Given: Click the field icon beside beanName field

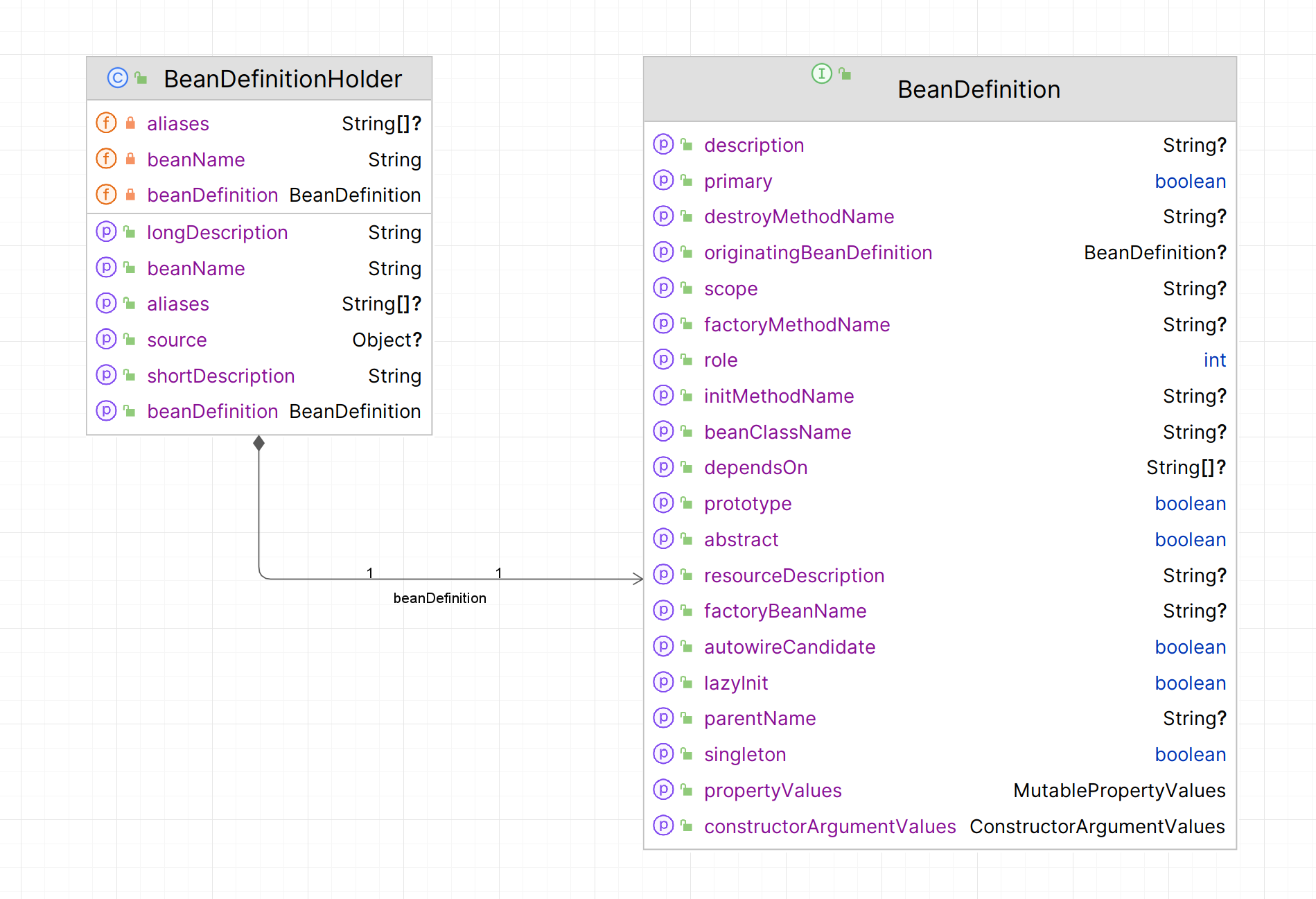Looking at the screenshot, I should tap(106, 159).
